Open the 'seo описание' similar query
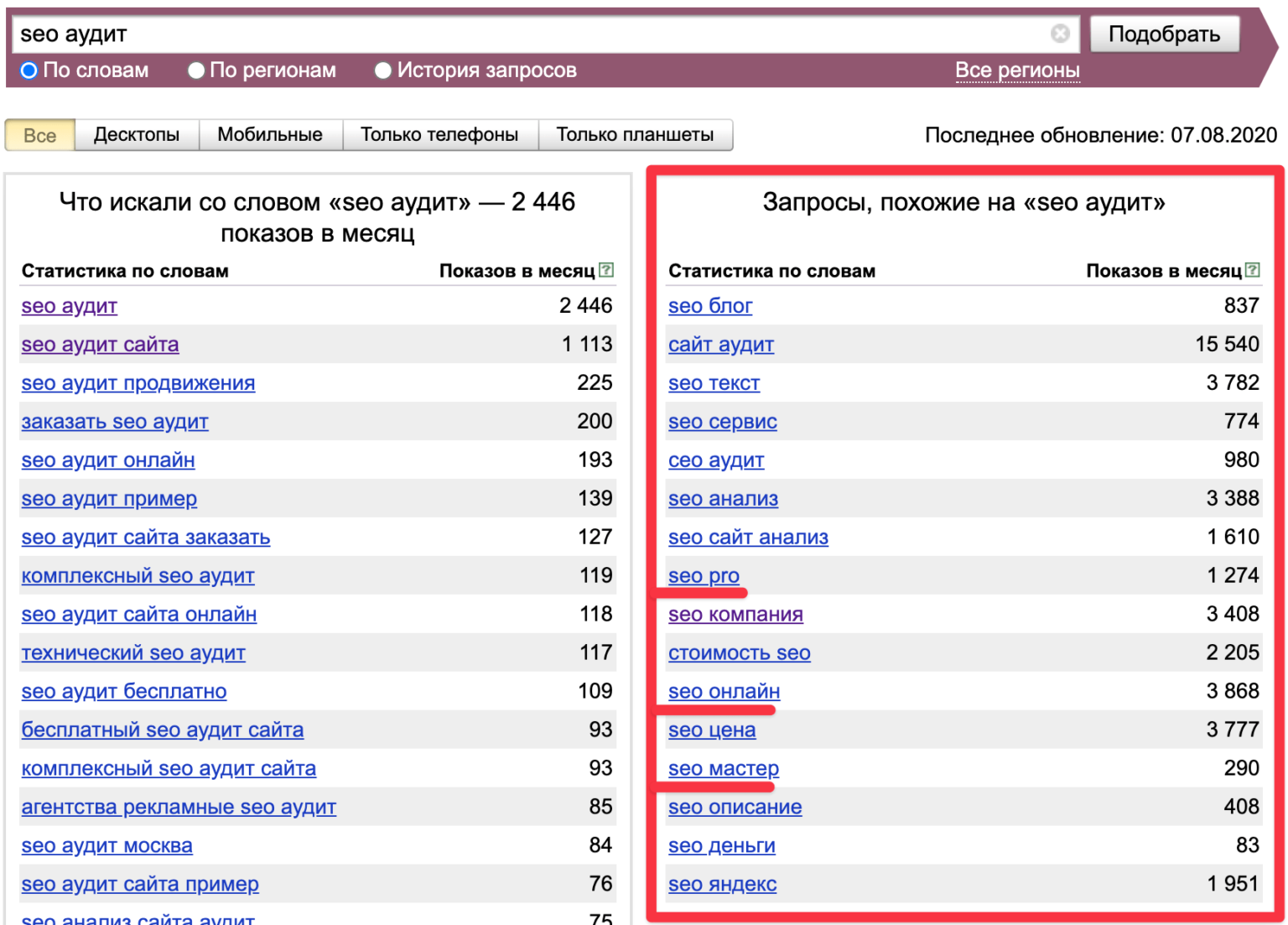The image size is (1288, 925). [x=735, y=808]
